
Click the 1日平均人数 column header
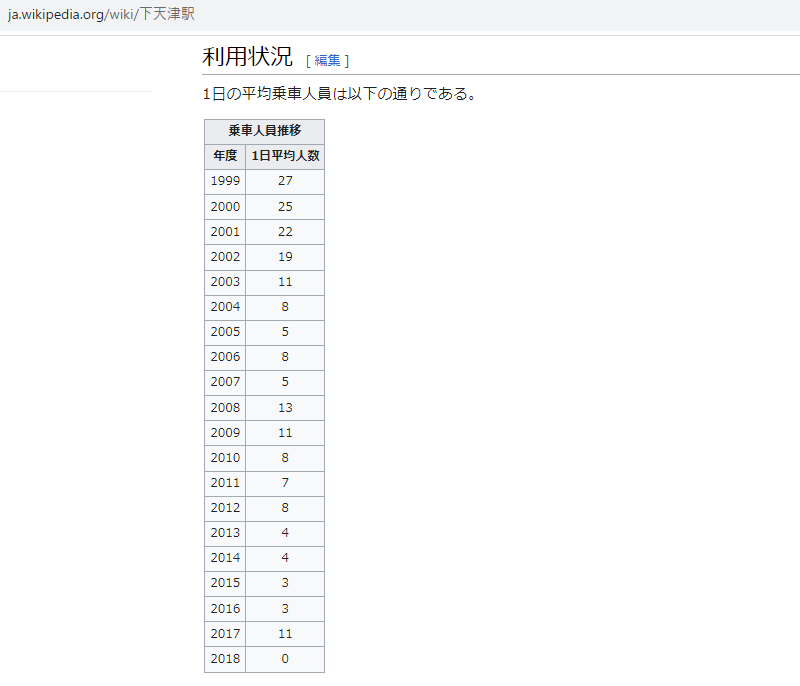pyautogui.click(x=285, y=156)
